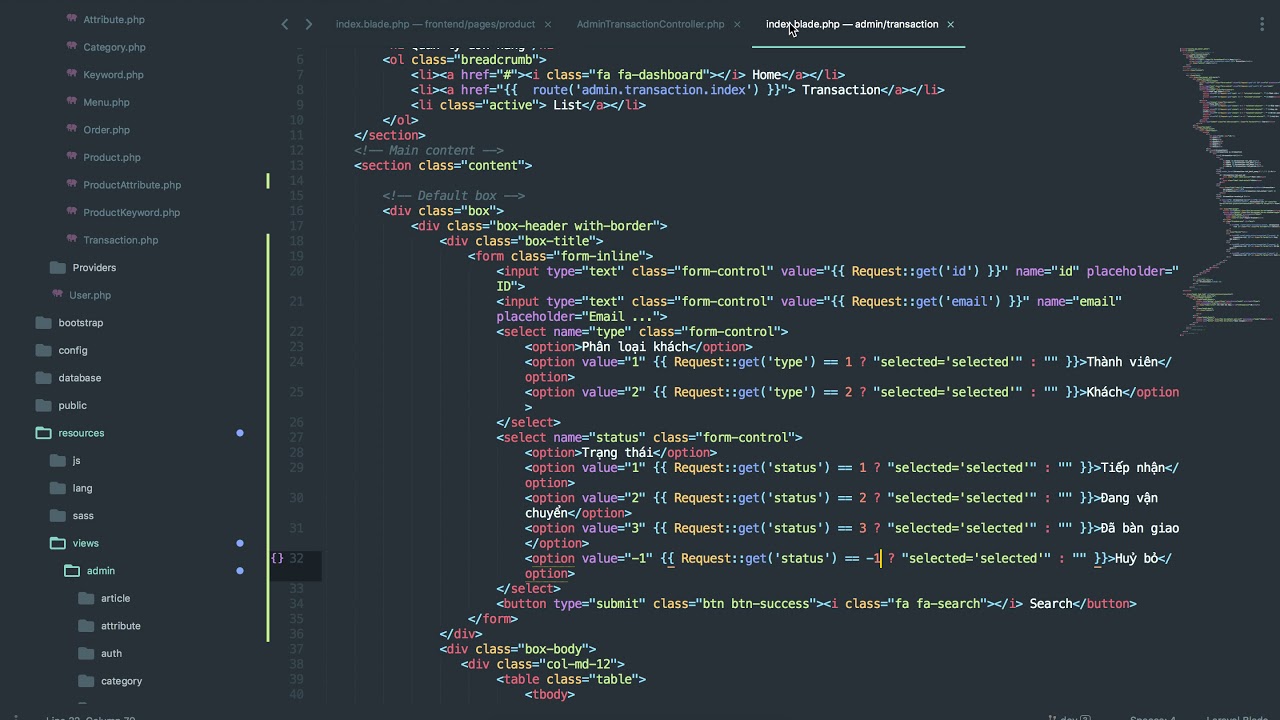This screenshot has height=720, width=1280.
Task: Open ProductAttribute.php in the sidebar
Action: coord(132,185)
